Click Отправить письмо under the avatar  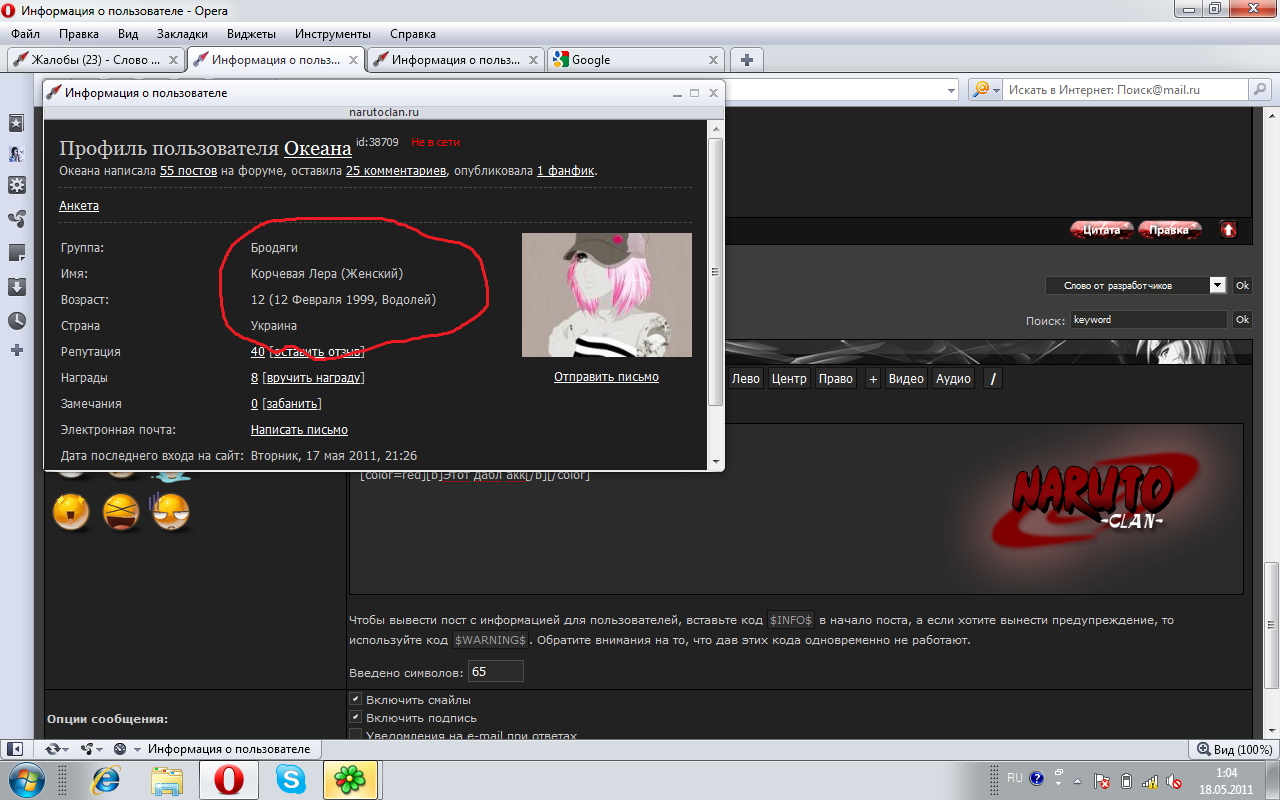click(x=606, y=377)
